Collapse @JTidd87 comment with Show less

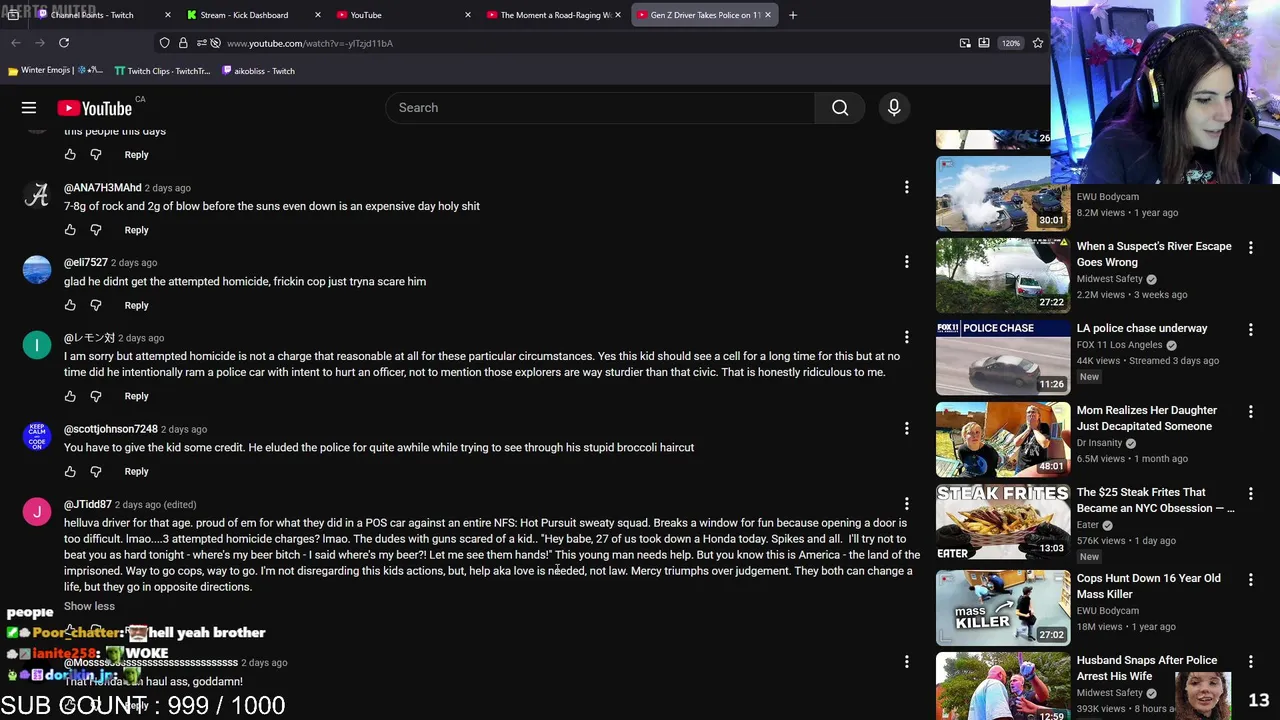pos(89,606)
